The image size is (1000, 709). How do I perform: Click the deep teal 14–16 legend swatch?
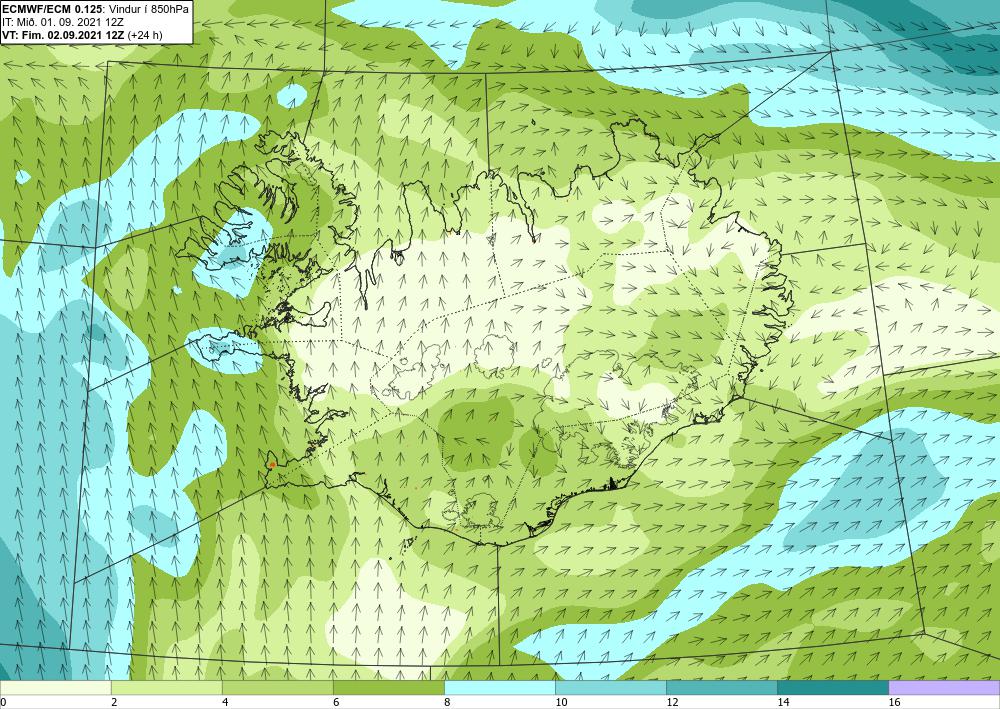[833, 688]
